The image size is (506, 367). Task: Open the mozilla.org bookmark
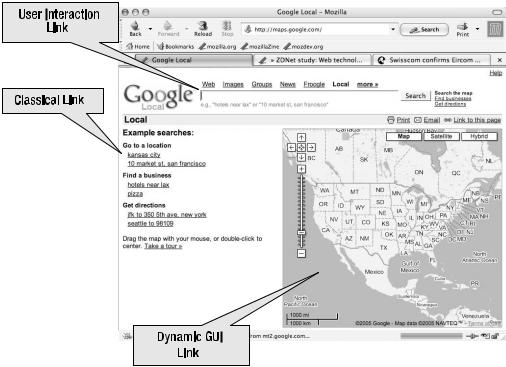(x=217, y=47)
